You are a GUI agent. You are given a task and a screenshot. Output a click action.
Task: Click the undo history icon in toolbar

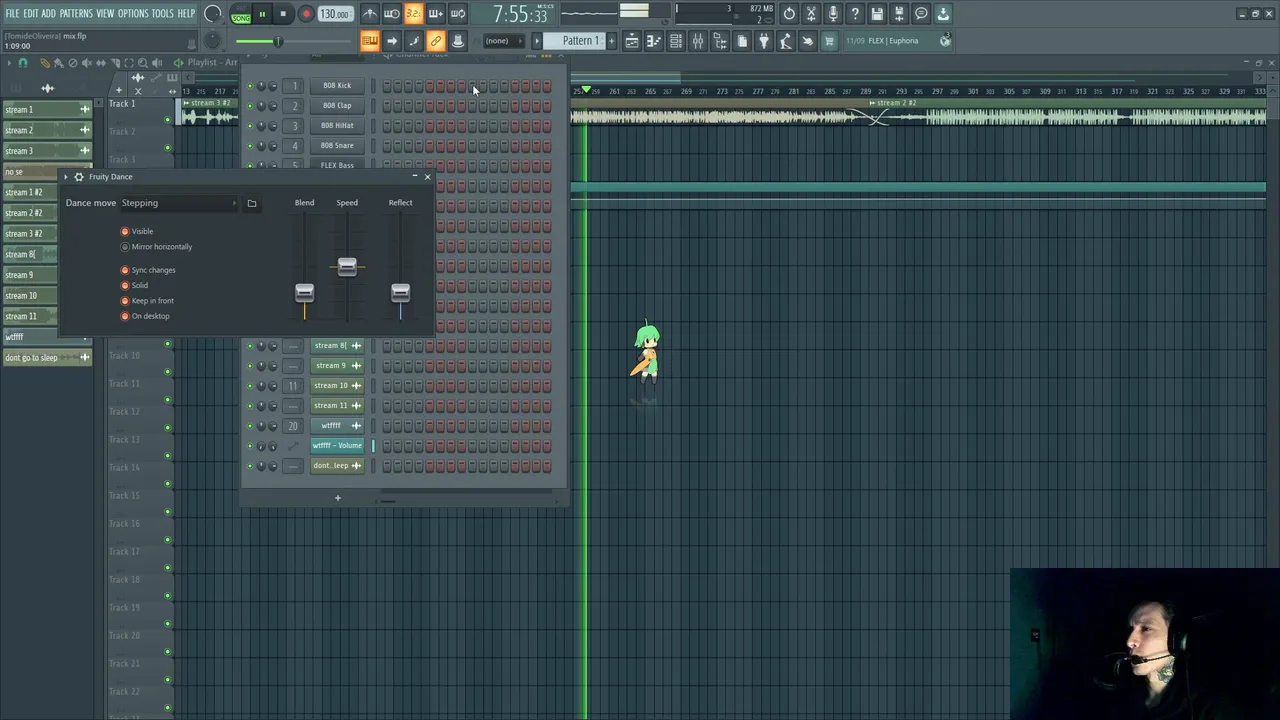click(x=789, y=14)
